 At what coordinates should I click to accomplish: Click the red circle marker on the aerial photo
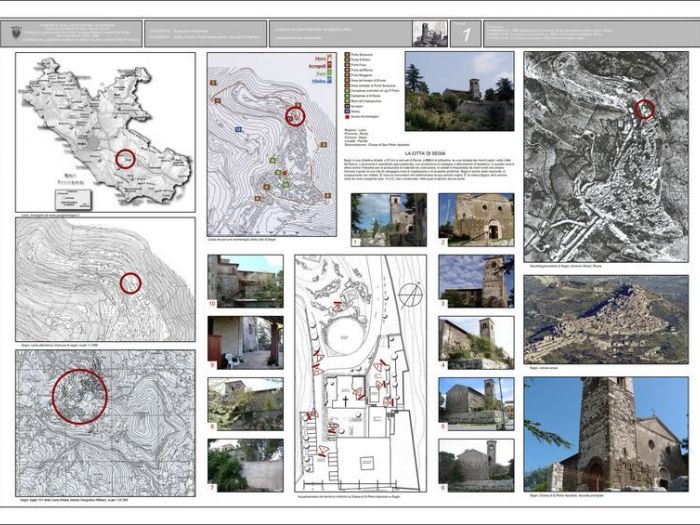[644, 108]
